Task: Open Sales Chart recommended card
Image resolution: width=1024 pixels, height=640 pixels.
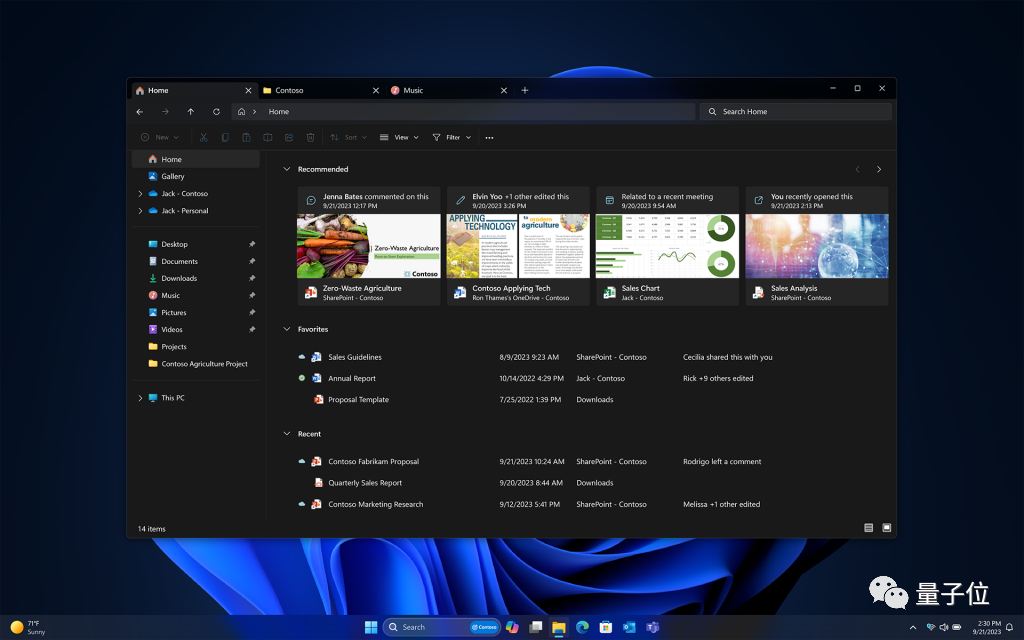Action: click(x=667, y=246)
